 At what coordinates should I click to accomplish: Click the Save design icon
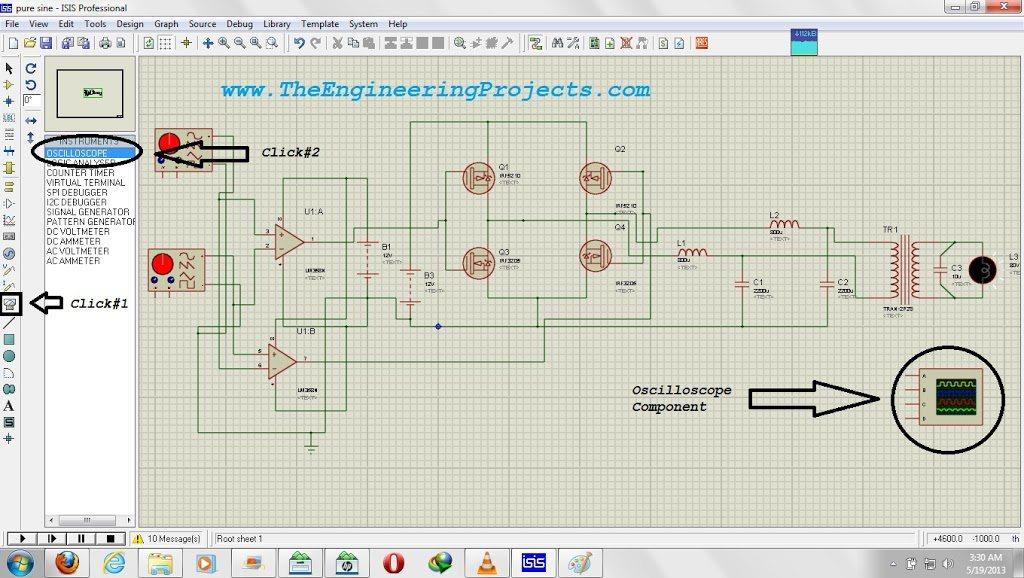(47, 43)
